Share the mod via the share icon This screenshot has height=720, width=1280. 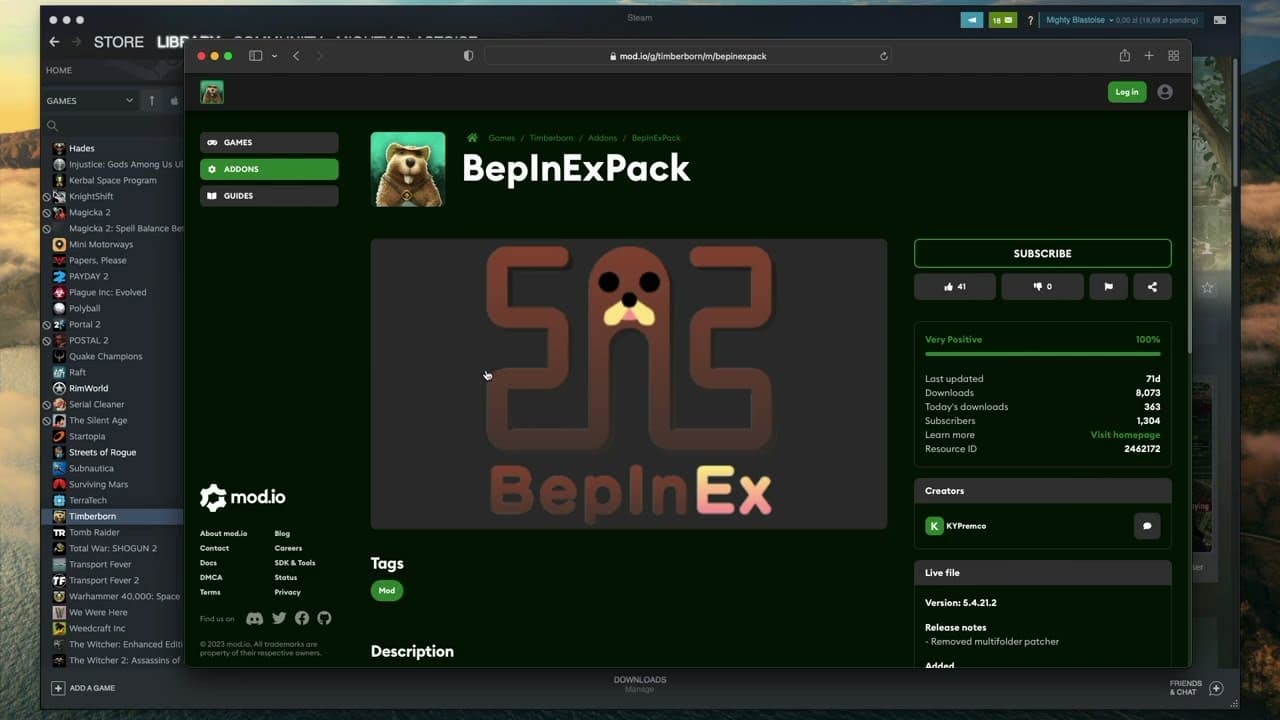(1152, 287)
